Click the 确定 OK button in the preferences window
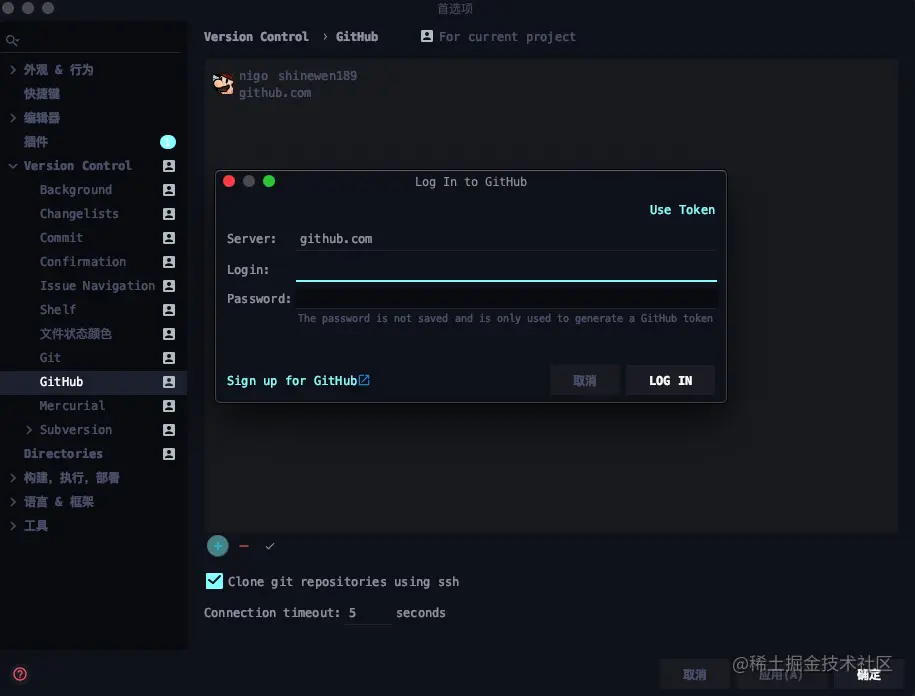Screen dimensions: 915x696 (x=868, y=674)
